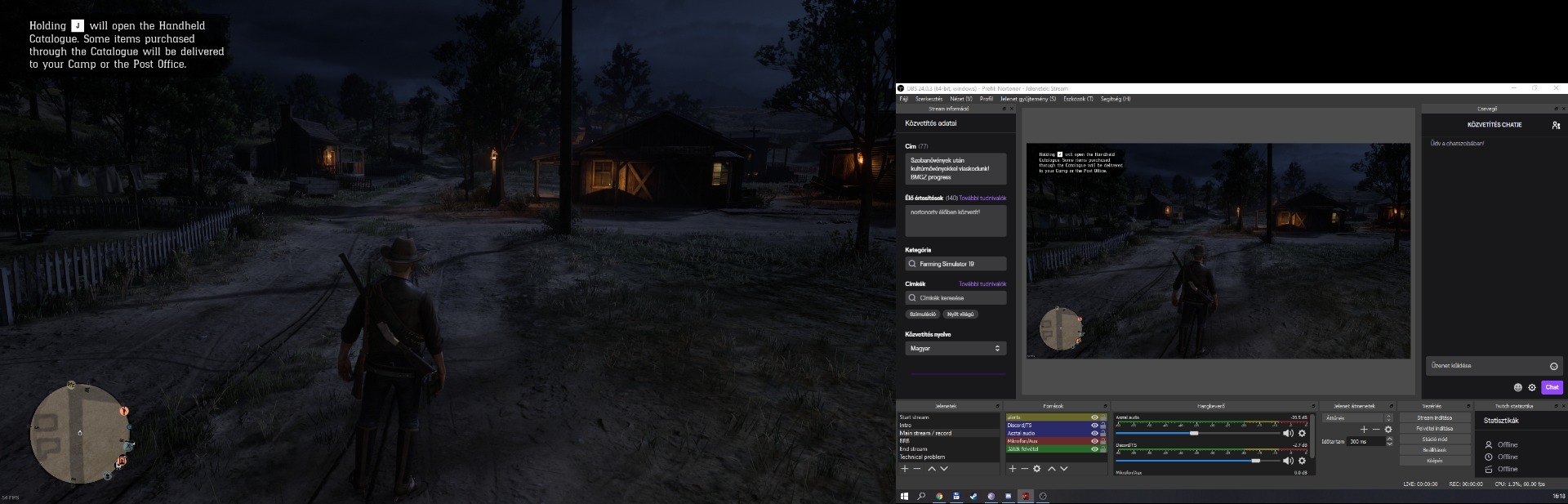Remove the selected scene with the Jelenetek minus icon

pyautogui.click(x=917, y=469)
